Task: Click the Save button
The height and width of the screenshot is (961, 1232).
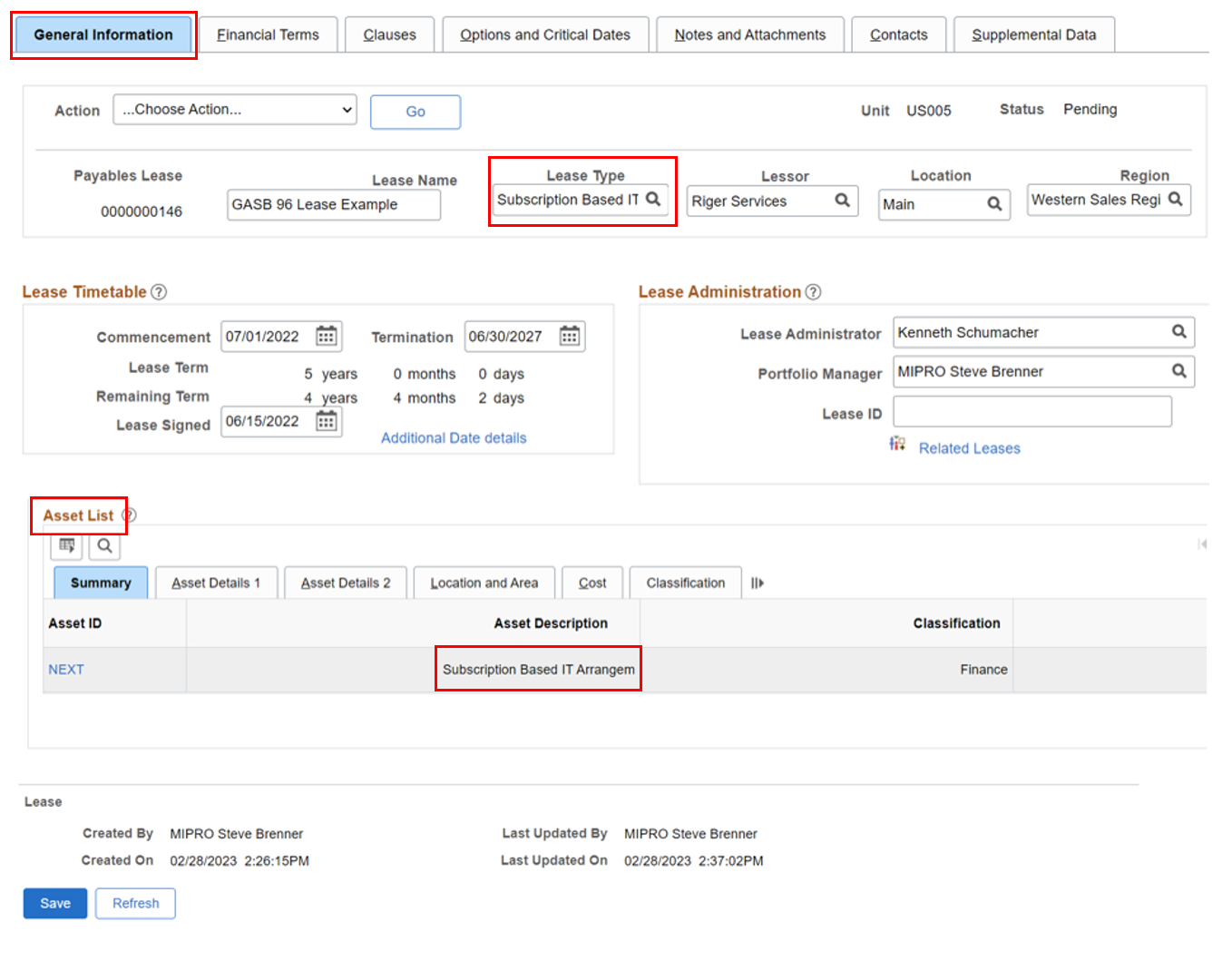Action: point(55,904)
